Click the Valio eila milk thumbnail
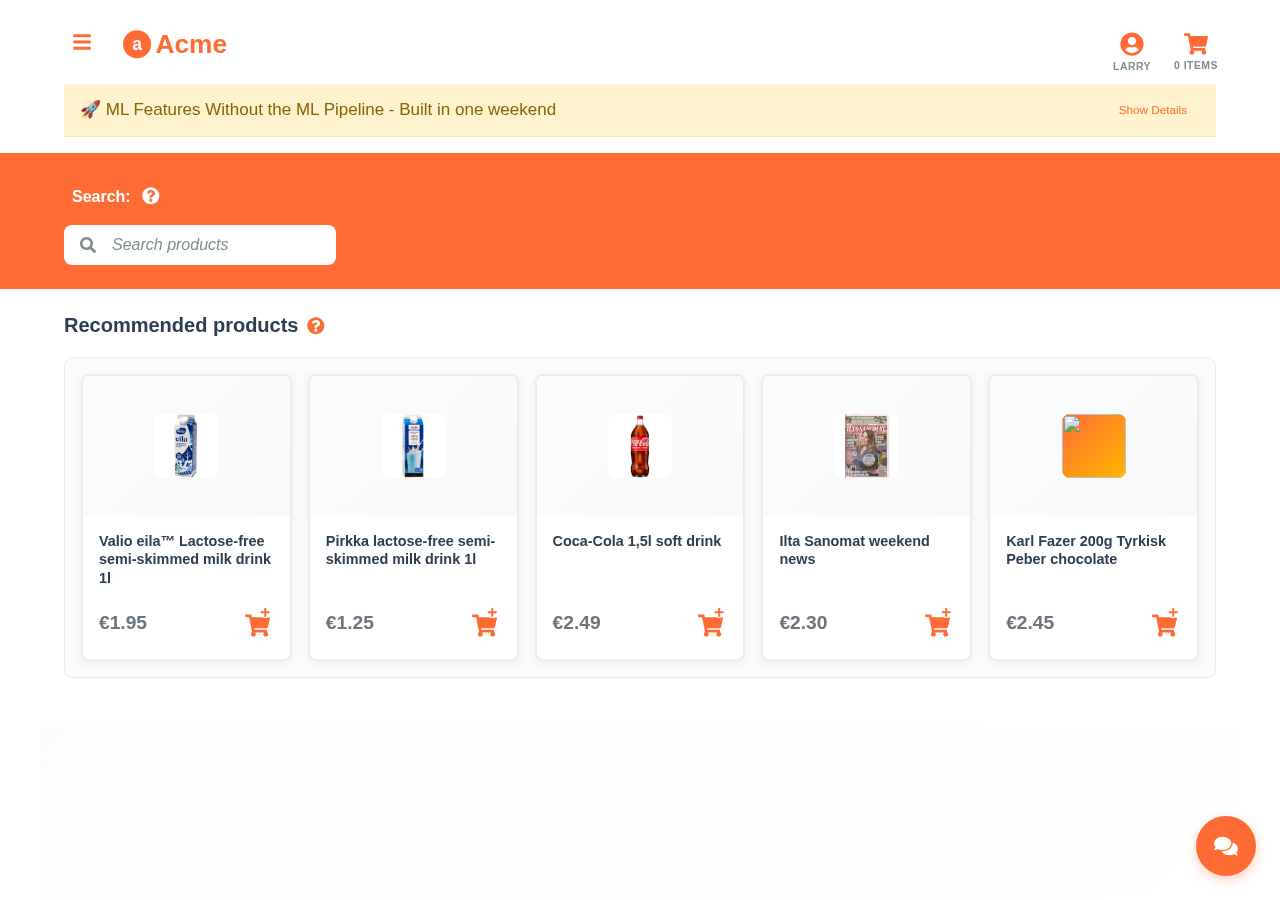The image size is (1280, 900). pyautogui.click(x=186, y=446)
